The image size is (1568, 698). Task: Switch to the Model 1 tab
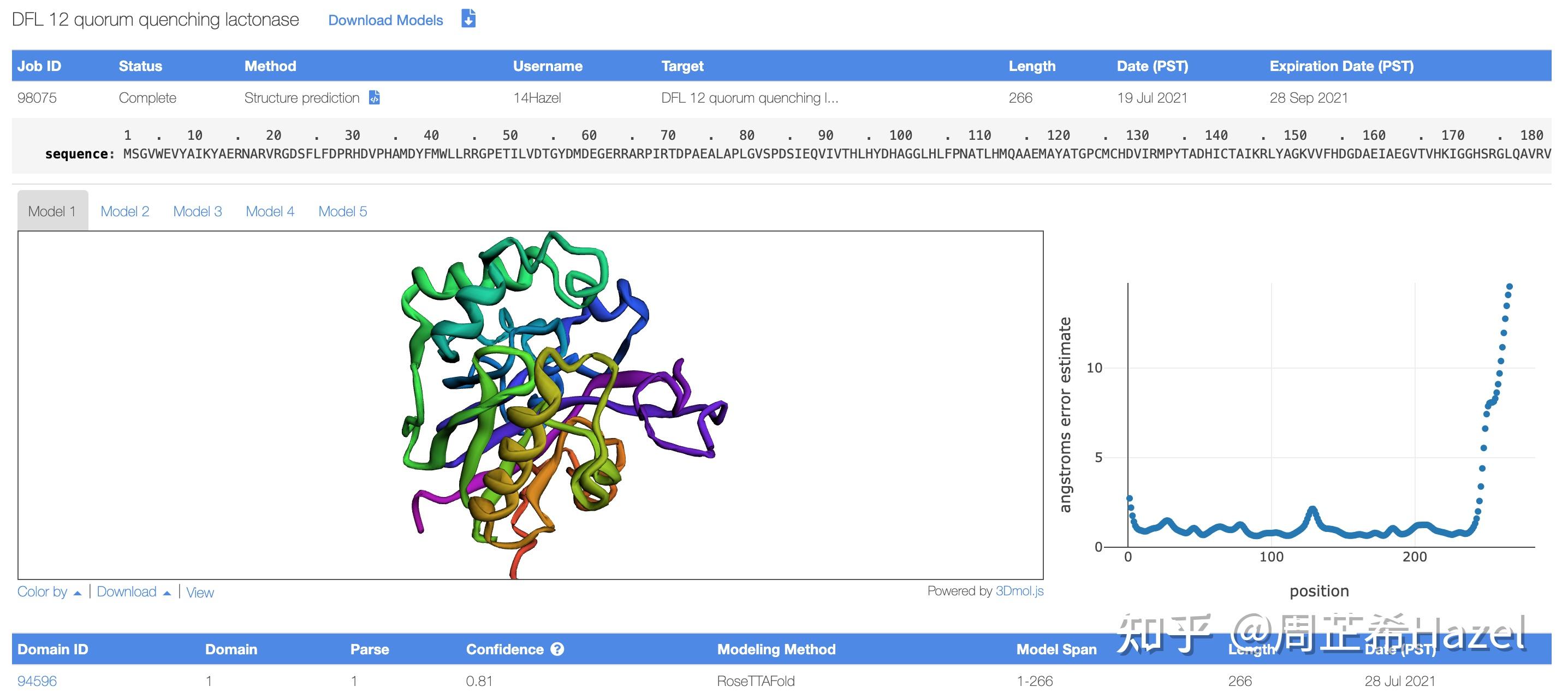[x=52, y=211]
